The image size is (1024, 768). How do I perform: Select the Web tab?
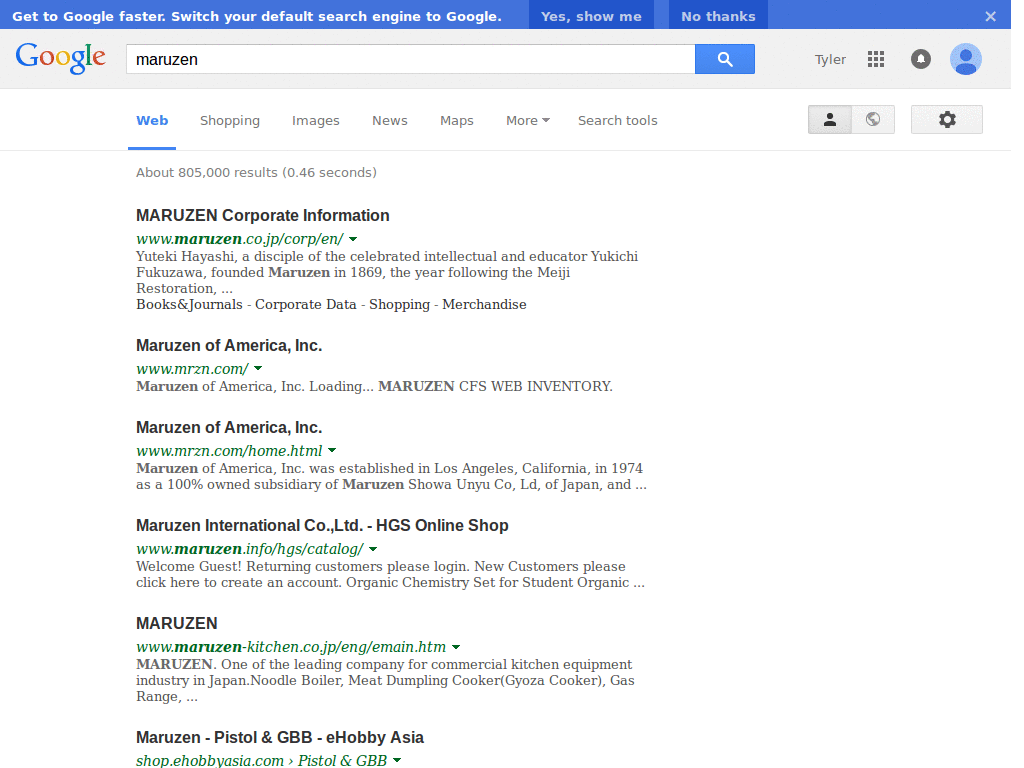(152, 121)
